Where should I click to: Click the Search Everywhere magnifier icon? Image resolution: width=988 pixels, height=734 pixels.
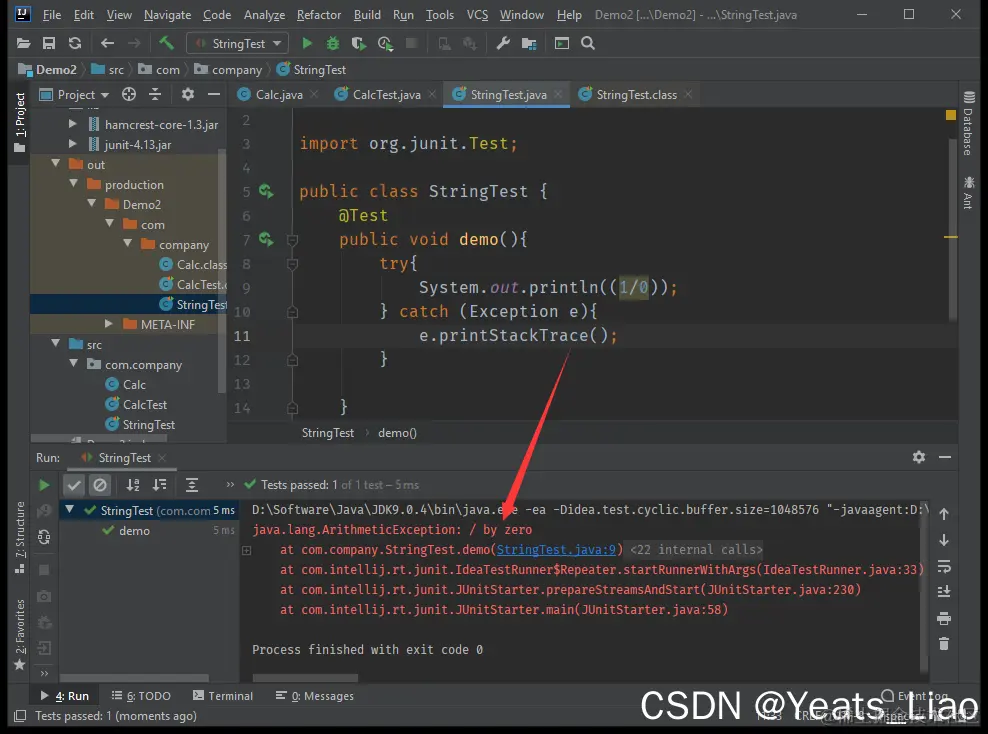[x=588, y=43]
